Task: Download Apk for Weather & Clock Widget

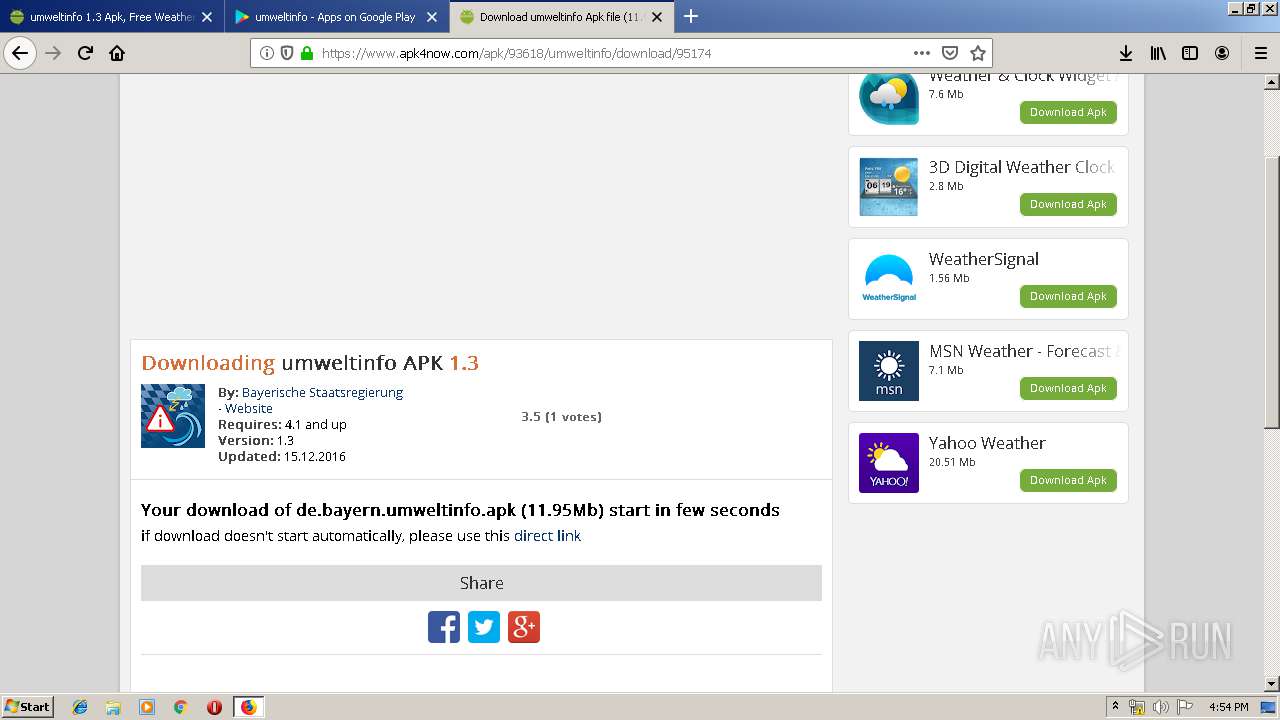Action: click(x=1068, y=112)
